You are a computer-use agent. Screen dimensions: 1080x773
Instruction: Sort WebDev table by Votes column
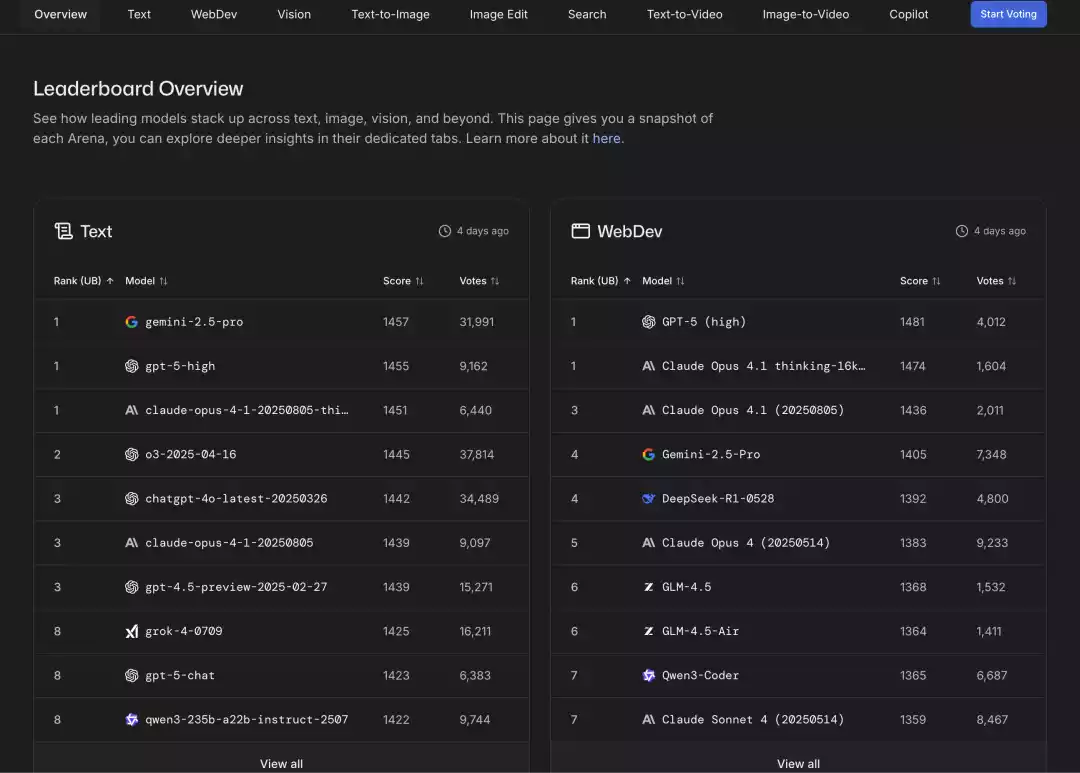(996, 281)
